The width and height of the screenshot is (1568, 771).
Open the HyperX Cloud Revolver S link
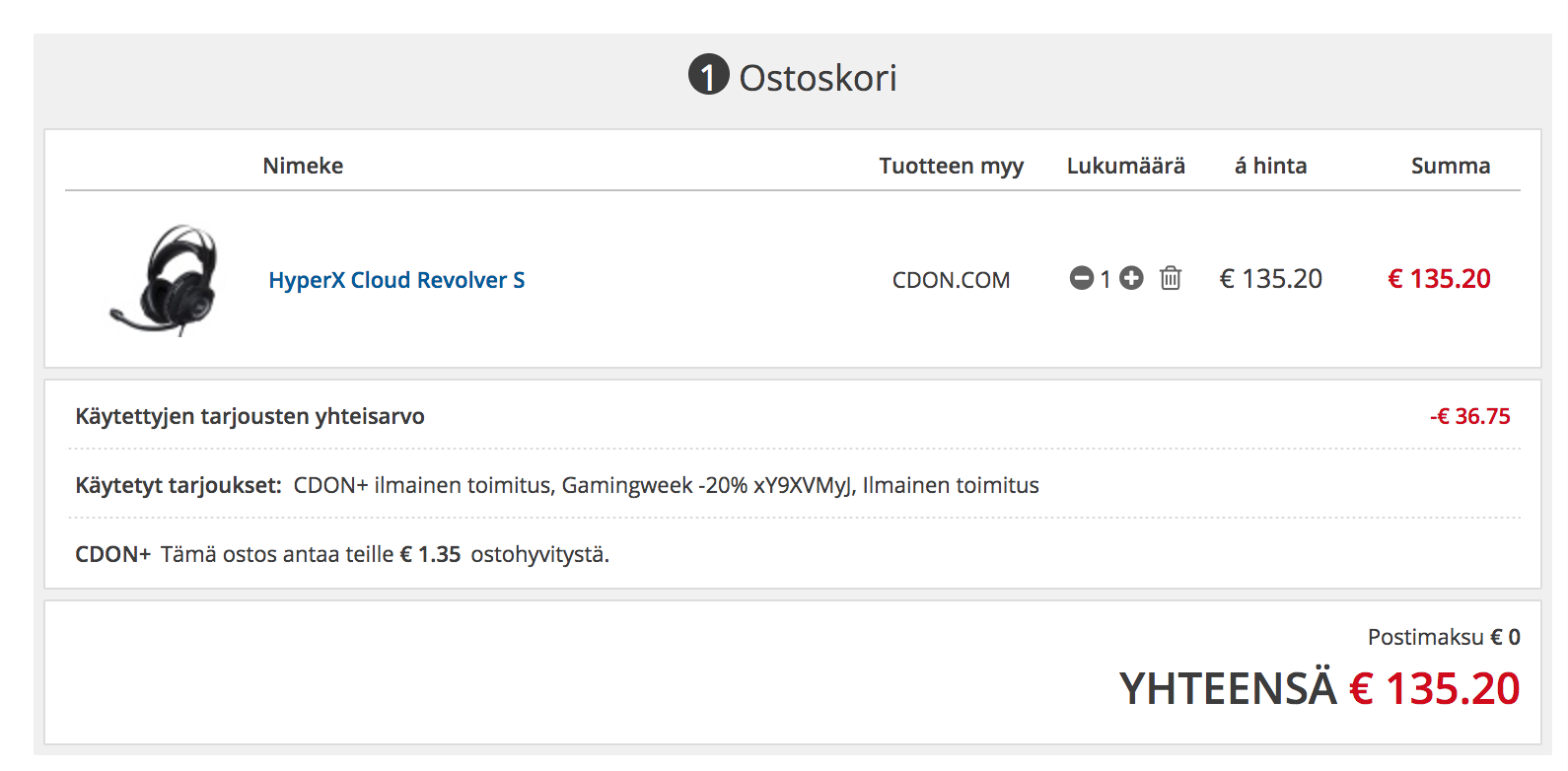click(x=396, y=280)
